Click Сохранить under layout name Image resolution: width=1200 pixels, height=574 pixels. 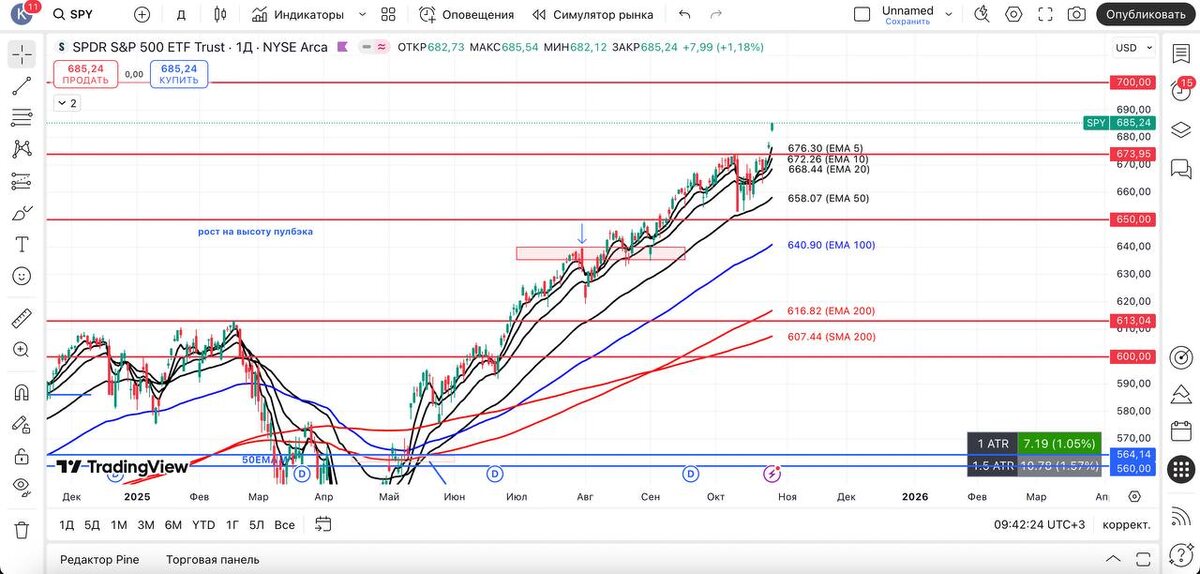click(907, 21)
